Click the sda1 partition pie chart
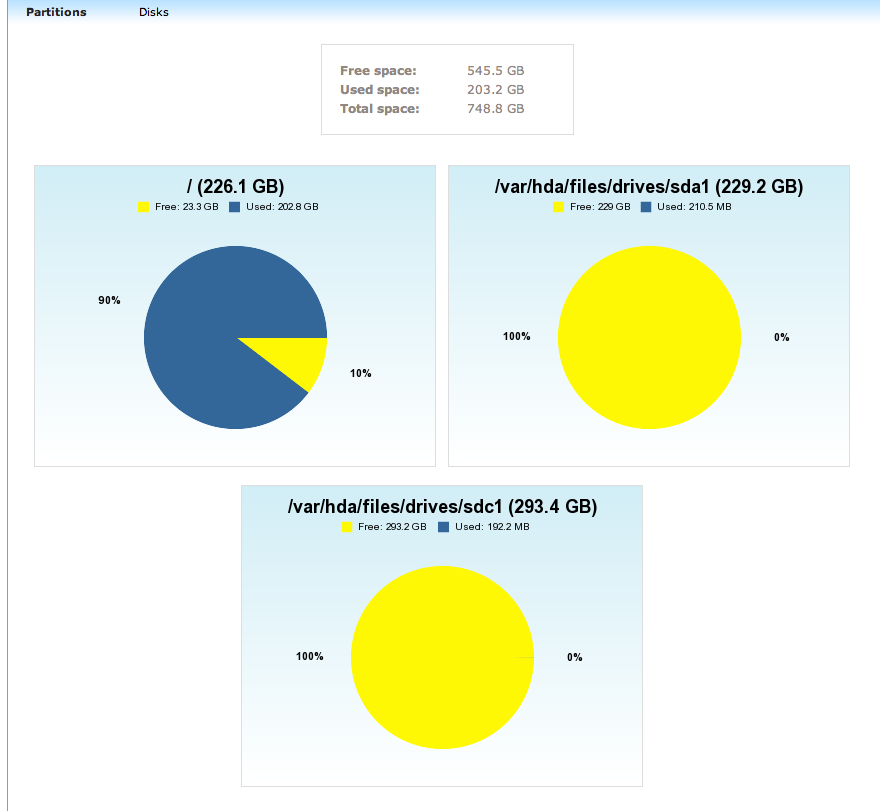The image size is (880, 811). pos(649,337)
